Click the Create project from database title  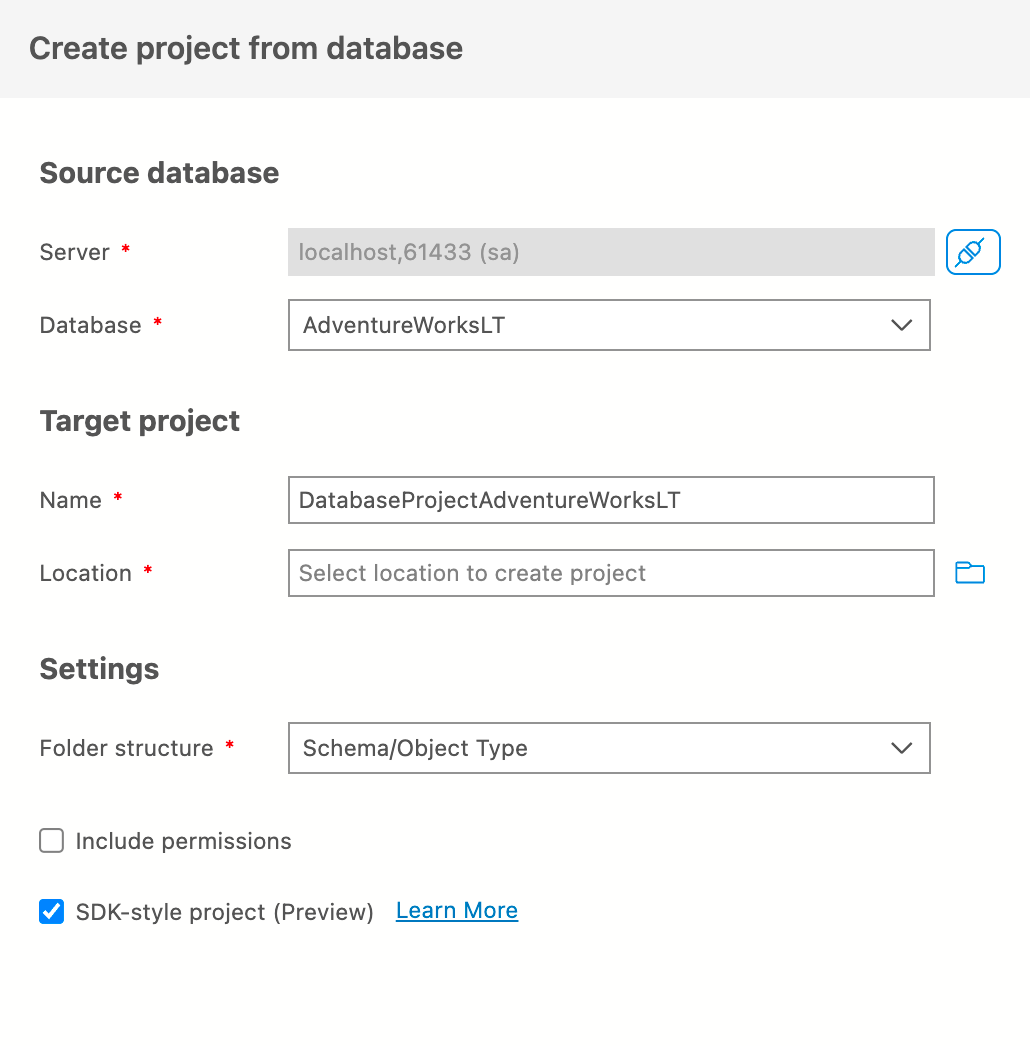(x=246, y=48)
